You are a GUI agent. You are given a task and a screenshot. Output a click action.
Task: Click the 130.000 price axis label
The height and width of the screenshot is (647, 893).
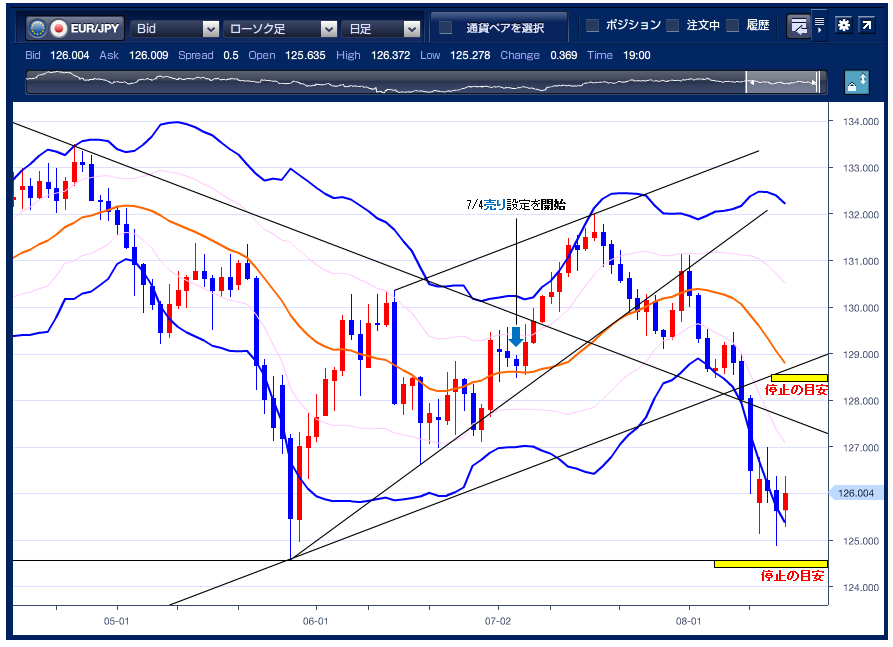(x=861, y=308)
